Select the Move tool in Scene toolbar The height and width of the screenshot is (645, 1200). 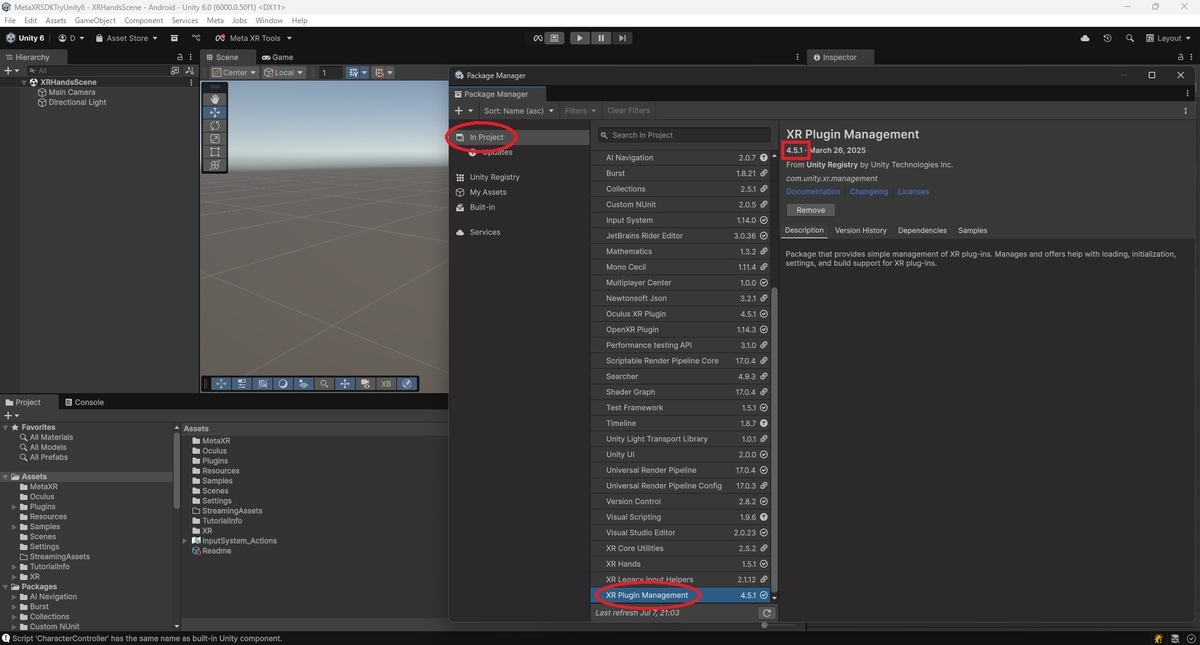pyautogui.click(x=214, y=112)
